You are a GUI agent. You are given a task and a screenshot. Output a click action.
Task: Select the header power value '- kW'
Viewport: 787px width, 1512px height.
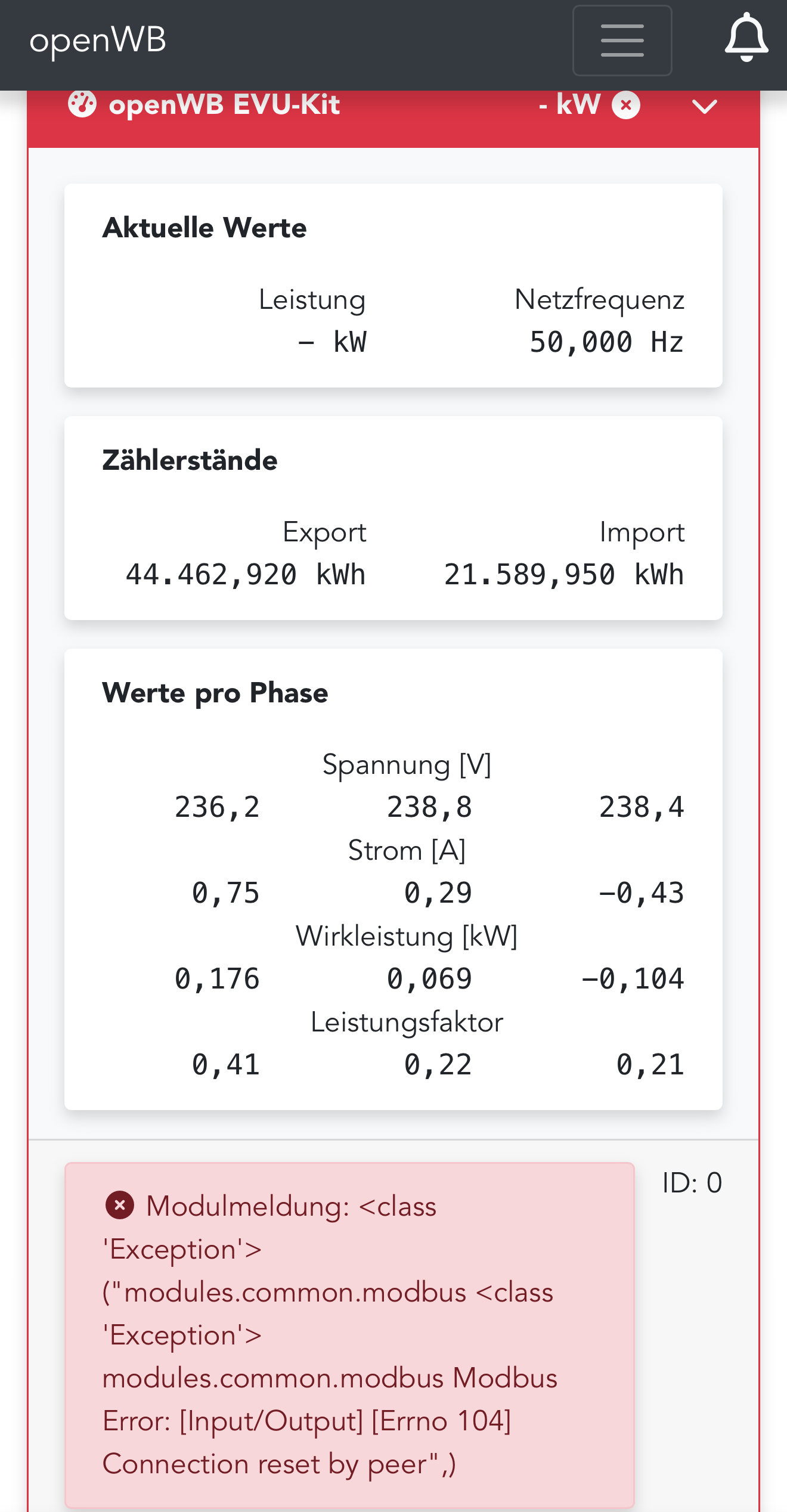569,105
